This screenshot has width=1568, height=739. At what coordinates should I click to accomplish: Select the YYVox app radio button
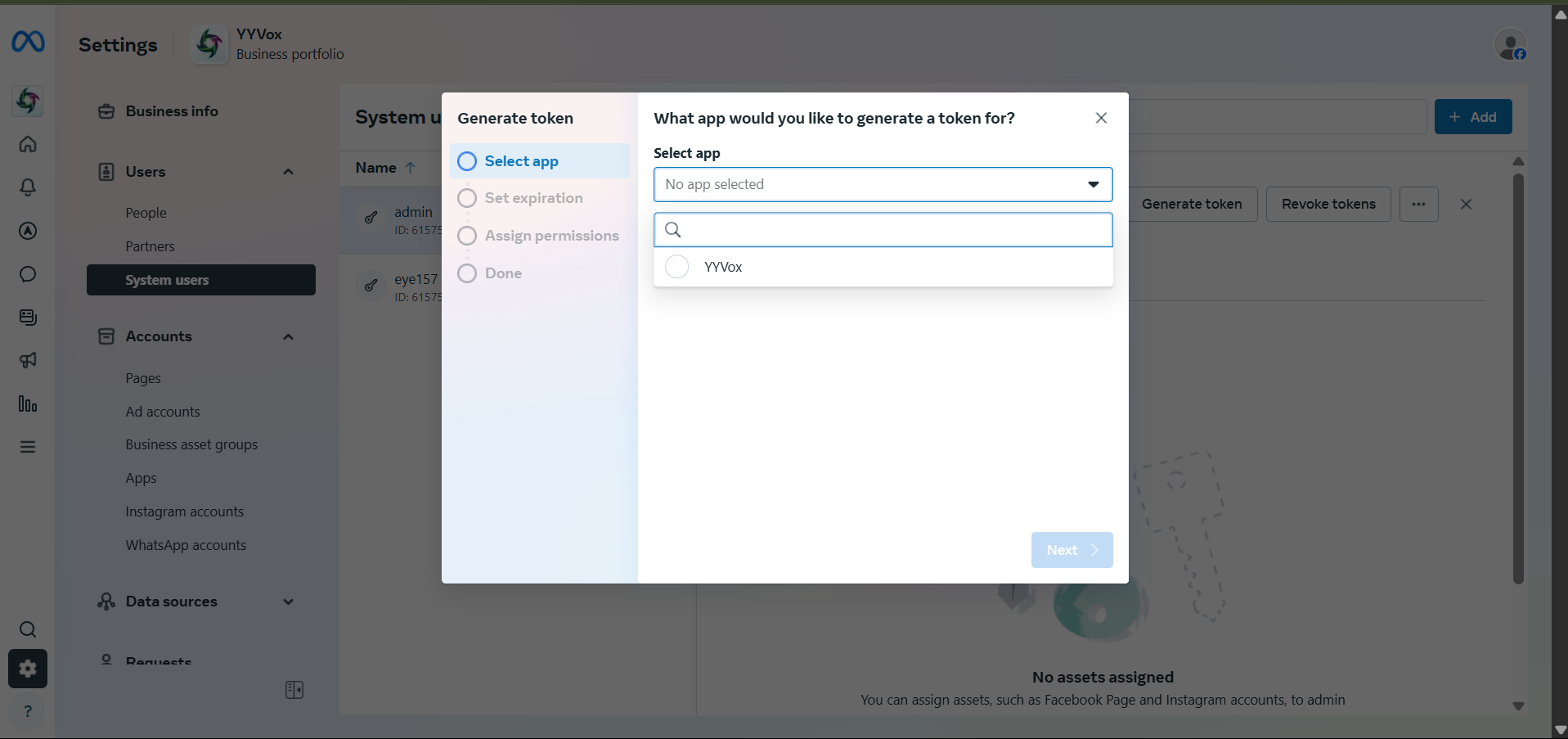coord(676,267)
